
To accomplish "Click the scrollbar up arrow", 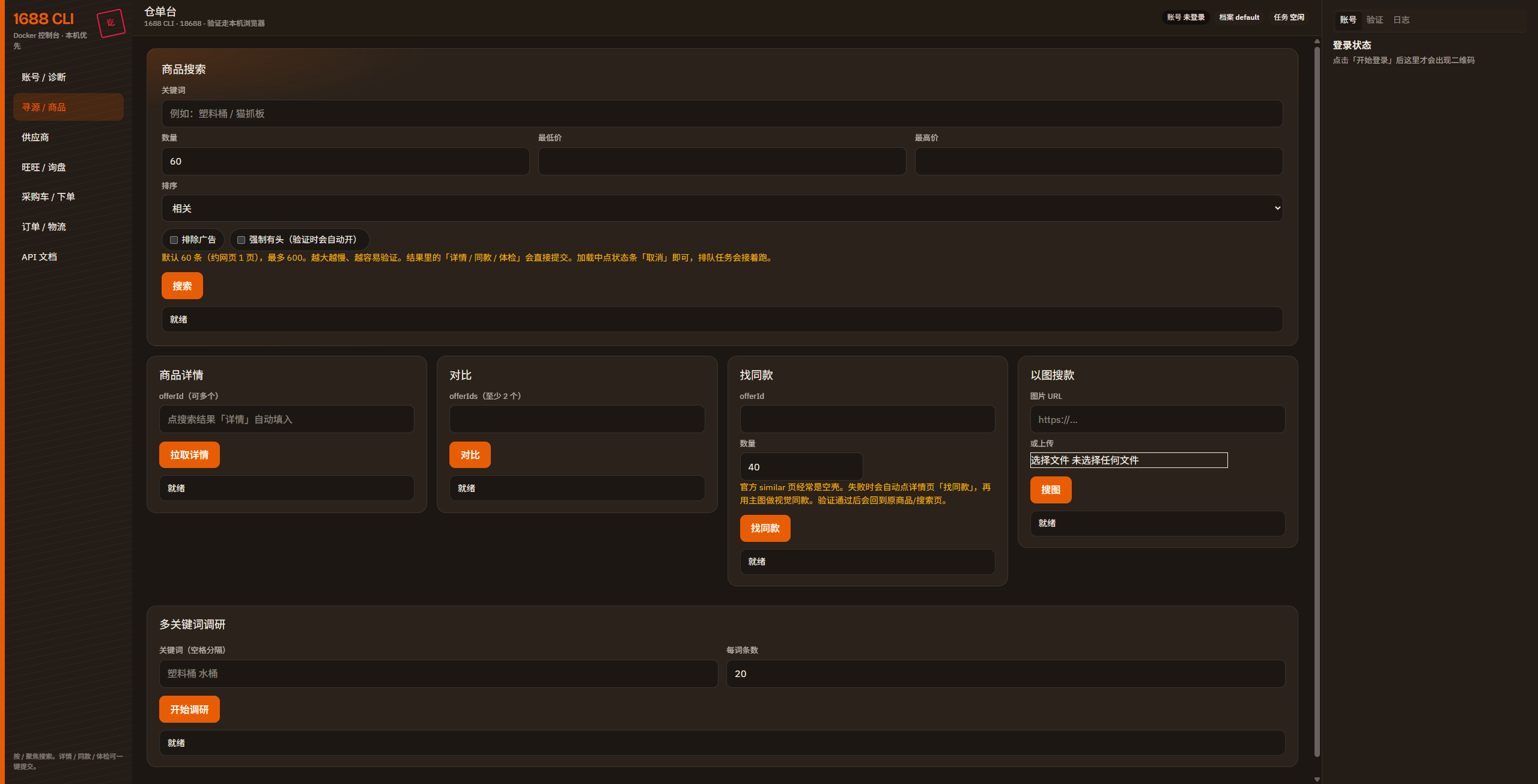I will (x=1317, y=41).
